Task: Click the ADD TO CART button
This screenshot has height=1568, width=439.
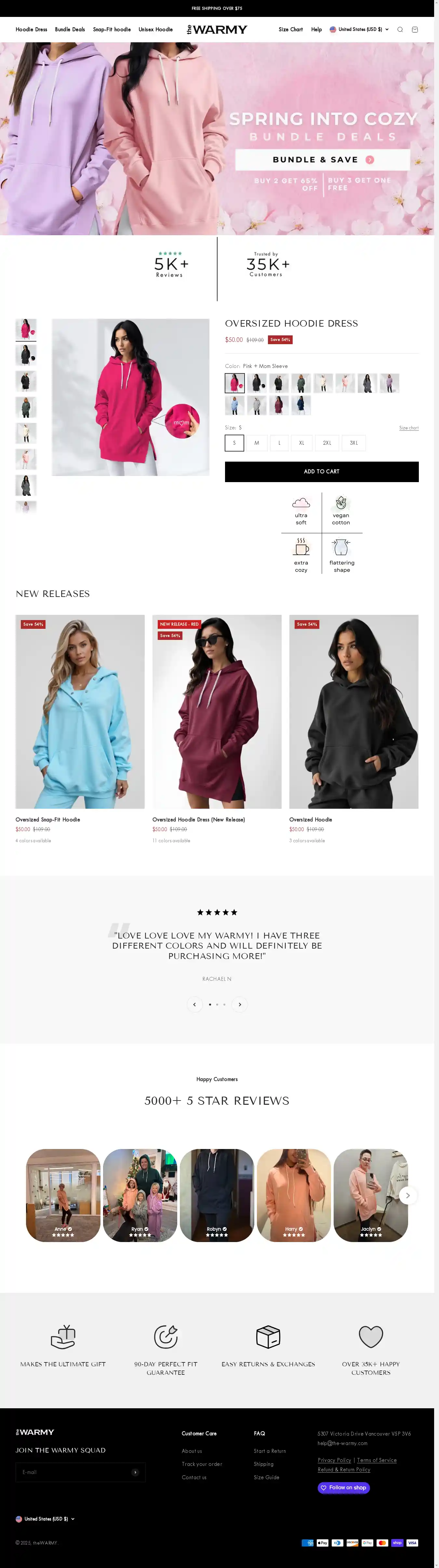Action: tap(322, 472)
